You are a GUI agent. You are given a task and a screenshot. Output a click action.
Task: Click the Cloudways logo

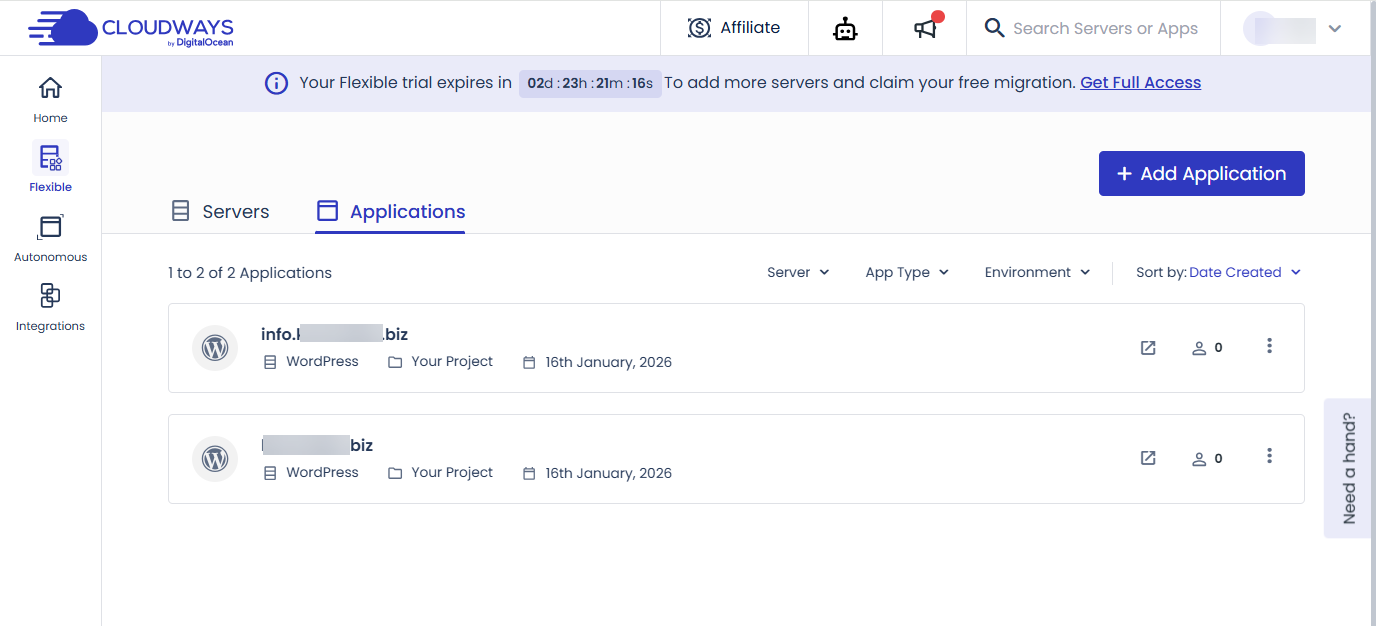(131, 28)
